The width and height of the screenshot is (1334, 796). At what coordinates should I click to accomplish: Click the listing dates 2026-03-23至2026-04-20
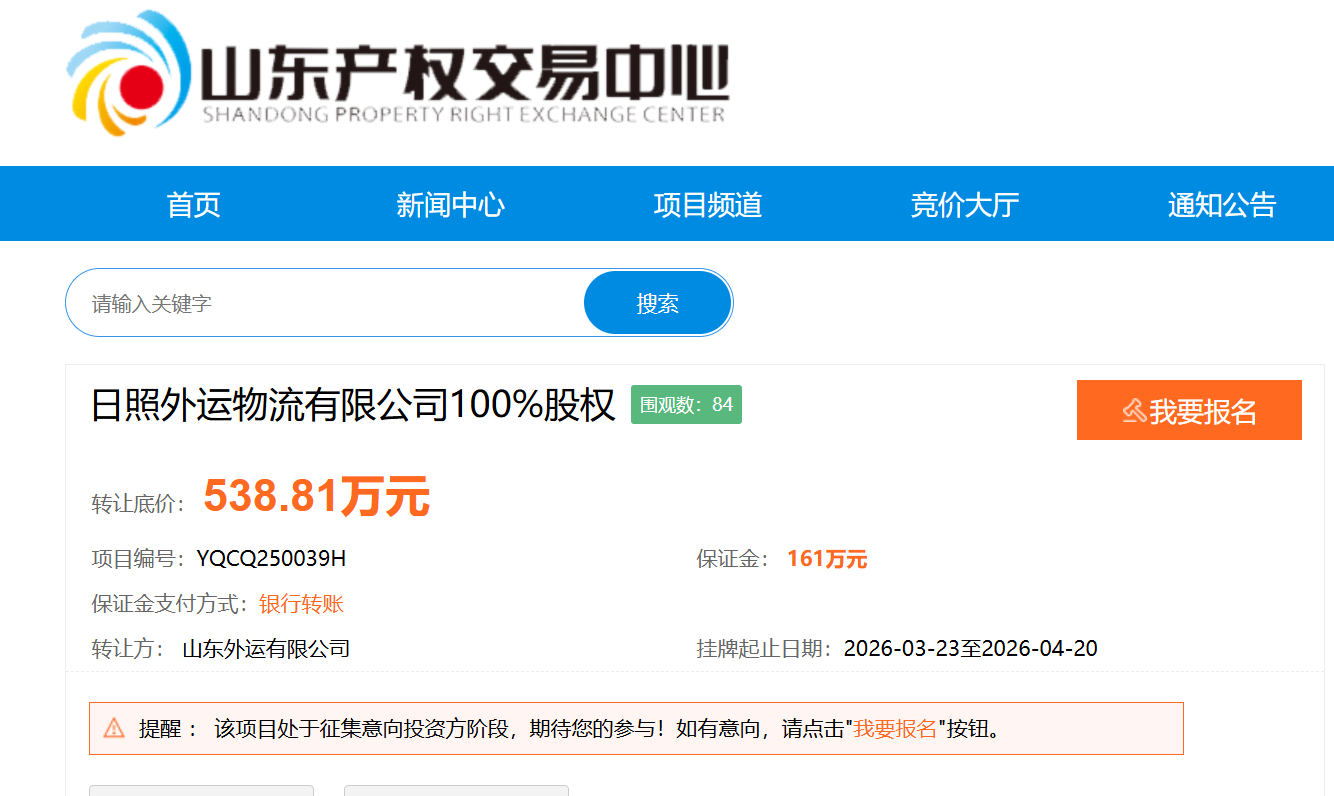pos(970,648)
